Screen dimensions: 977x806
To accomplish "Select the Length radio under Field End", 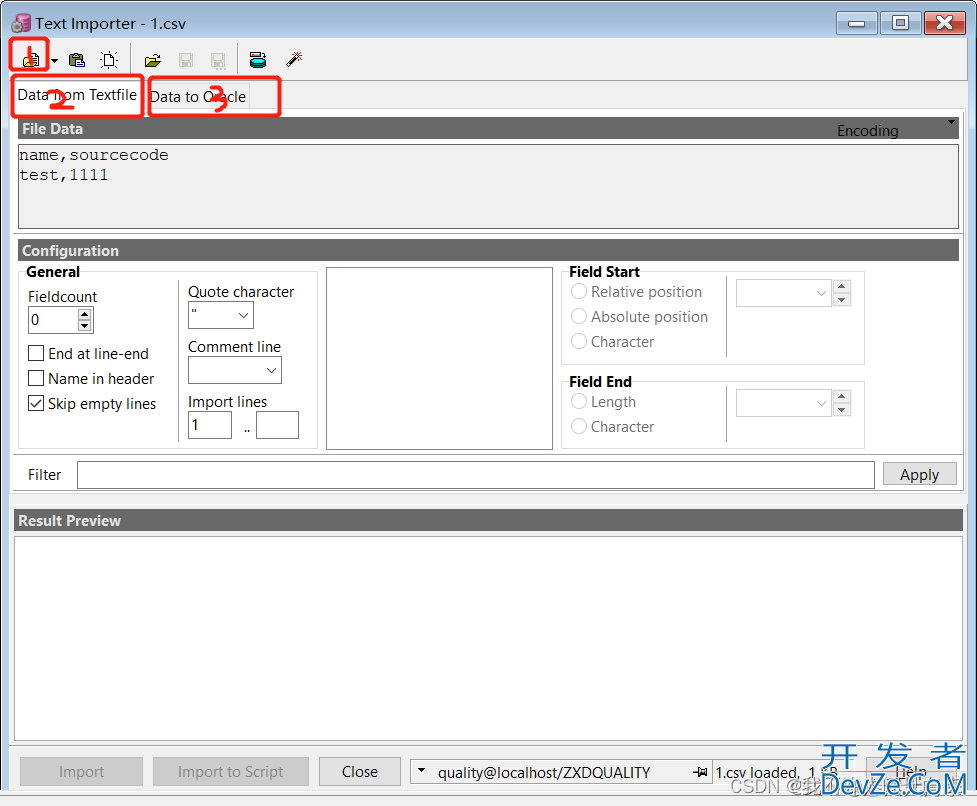I will coord(579,402).
